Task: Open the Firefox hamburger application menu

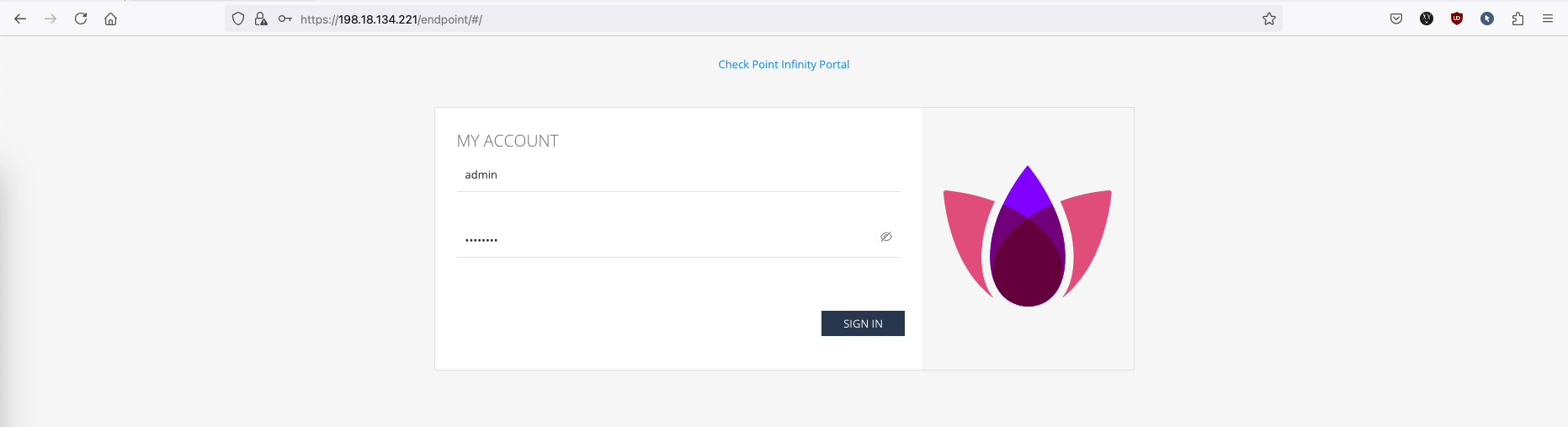Action: click(x=1548, y=19)
